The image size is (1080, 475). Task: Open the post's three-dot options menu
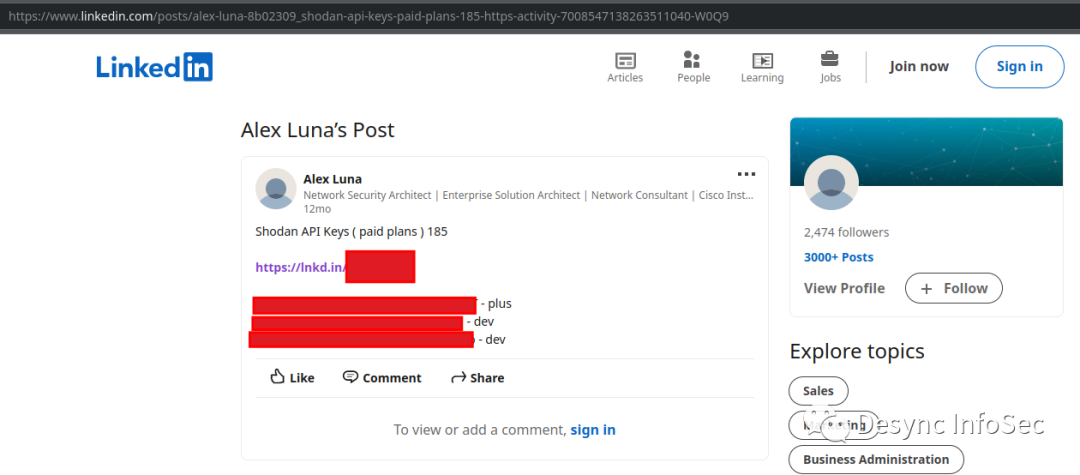(746, 174)
